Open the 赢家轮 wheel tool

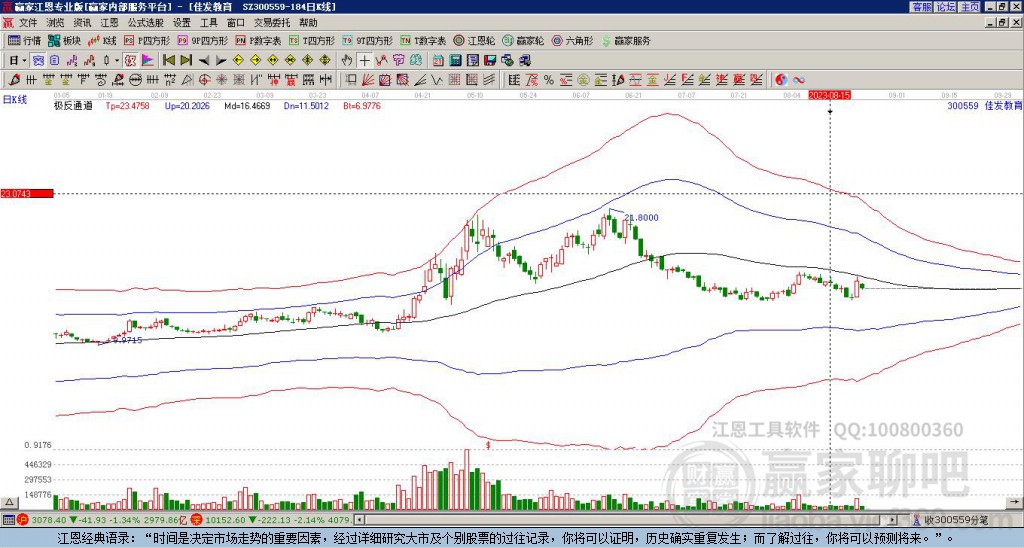click(523, 40)
